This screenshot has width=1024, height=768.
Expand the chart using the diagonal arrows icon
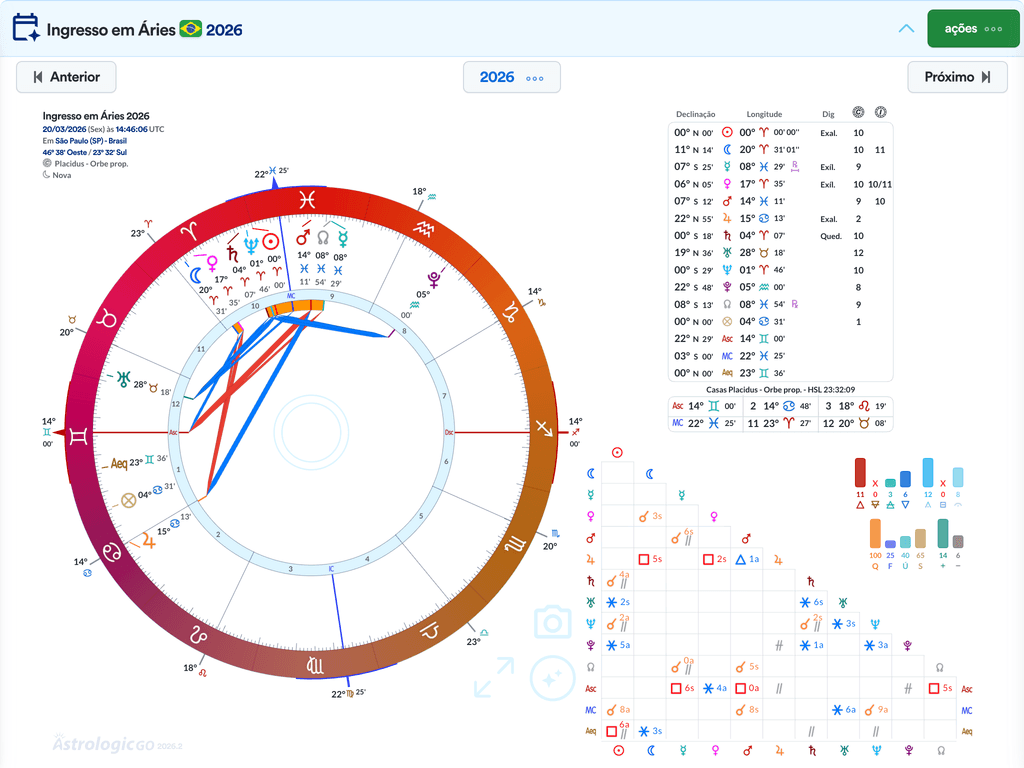click(x=494, y=677)
